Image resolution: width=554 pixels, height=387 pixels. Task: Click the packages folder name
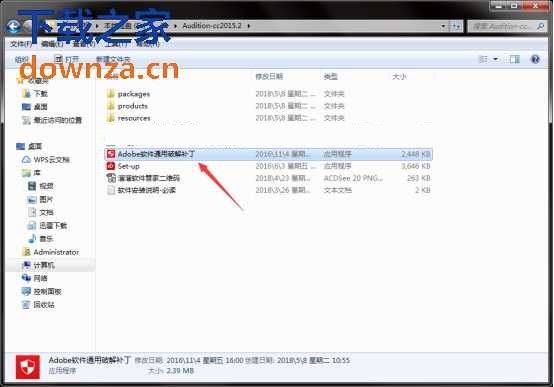[x=134, y=94]
